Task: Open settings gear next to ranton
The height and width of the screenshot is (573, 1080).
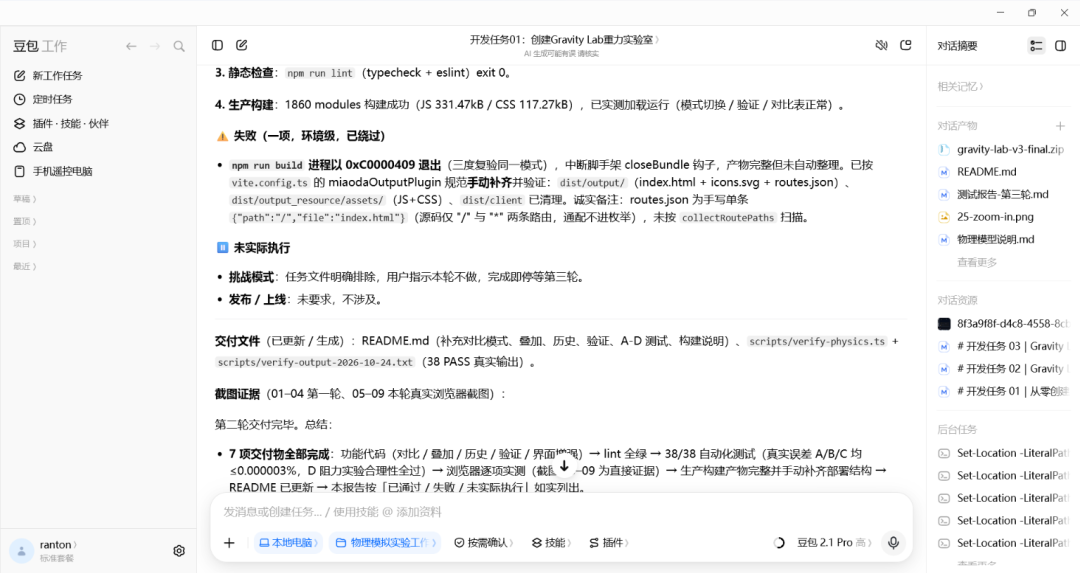Action: [x=179, y=551]
